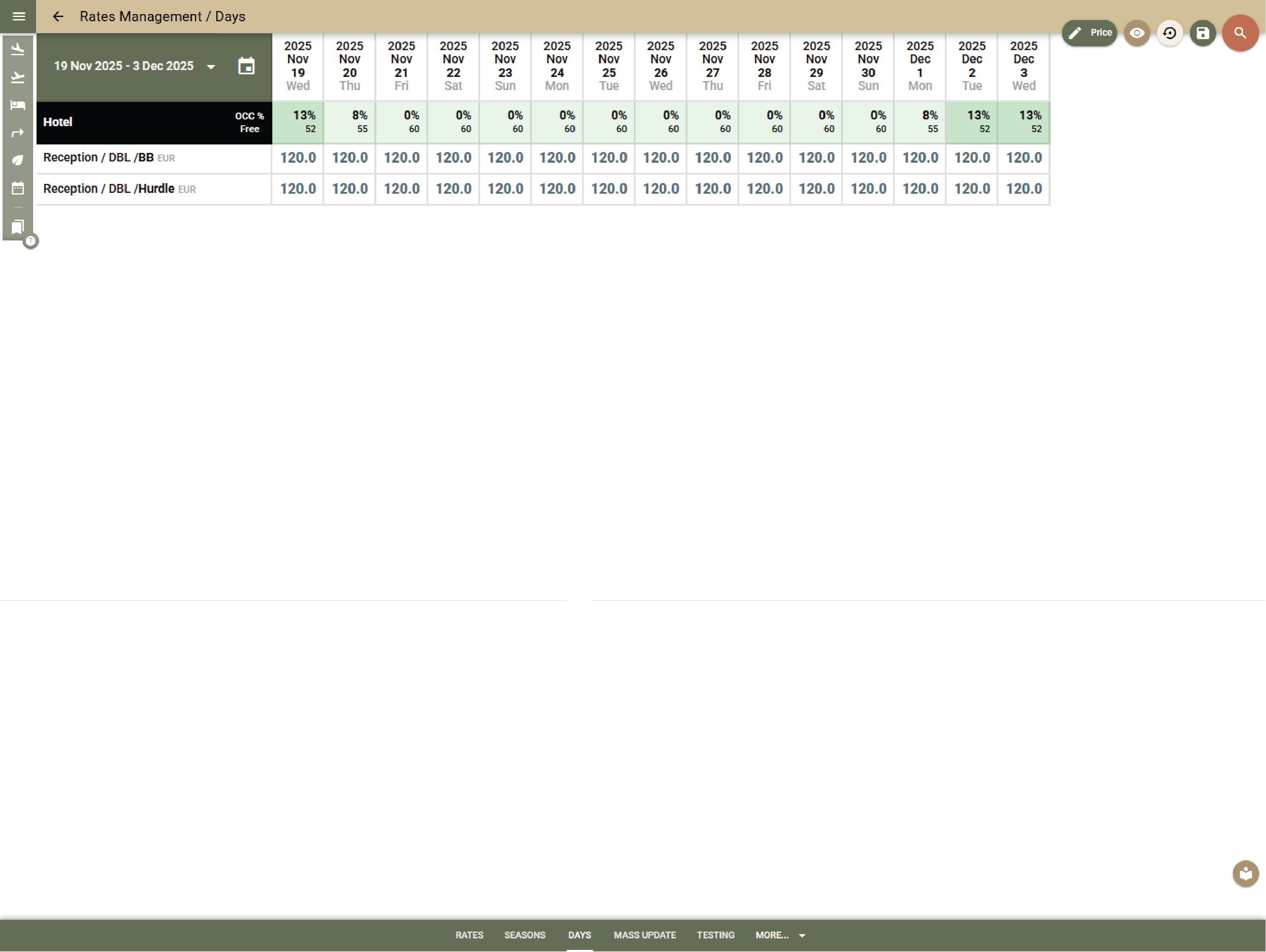Screen dimensions: 1266x952
Task: Save changes with the floppy disk icon
Action: [x=1202, y=33]
